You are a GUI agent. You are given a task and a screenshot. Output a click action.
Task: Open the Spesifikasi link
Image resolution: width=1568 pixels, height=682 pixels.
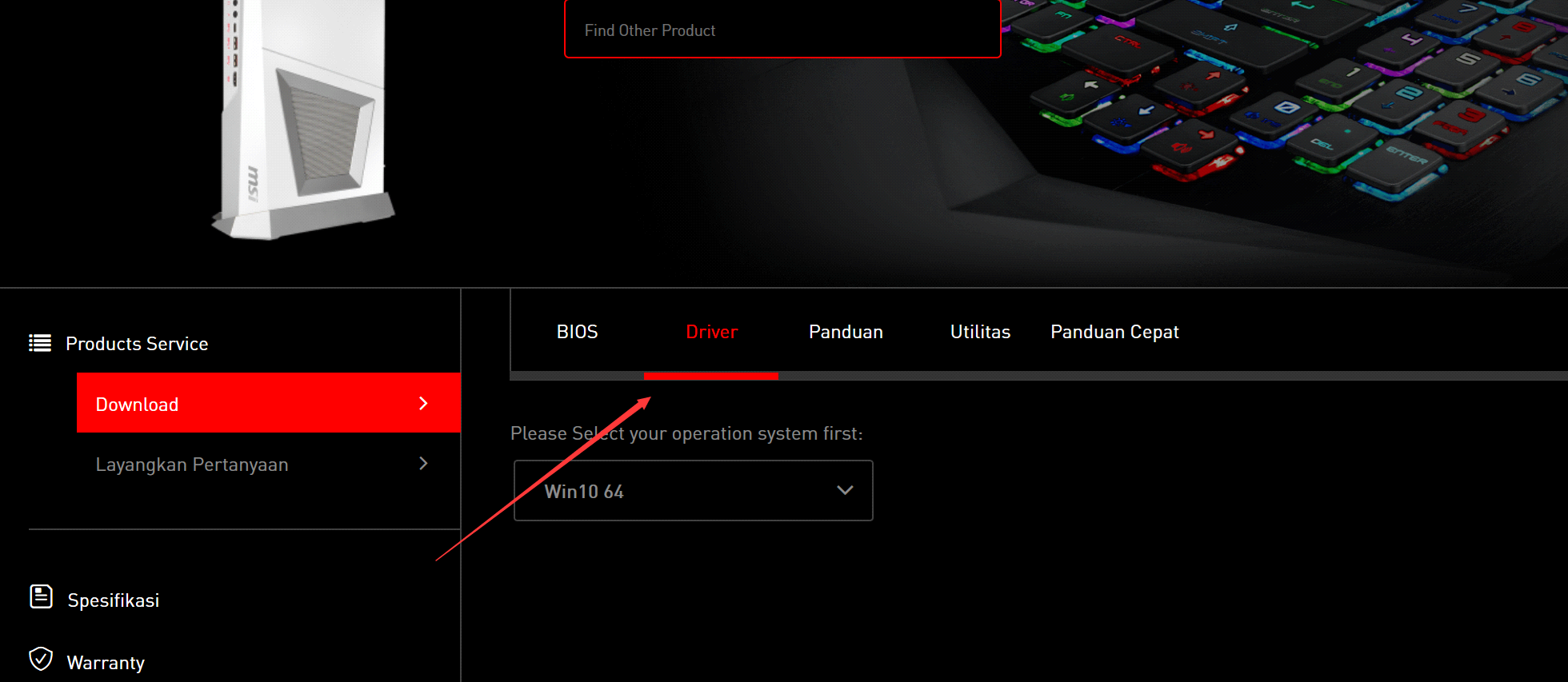[114, 600]
